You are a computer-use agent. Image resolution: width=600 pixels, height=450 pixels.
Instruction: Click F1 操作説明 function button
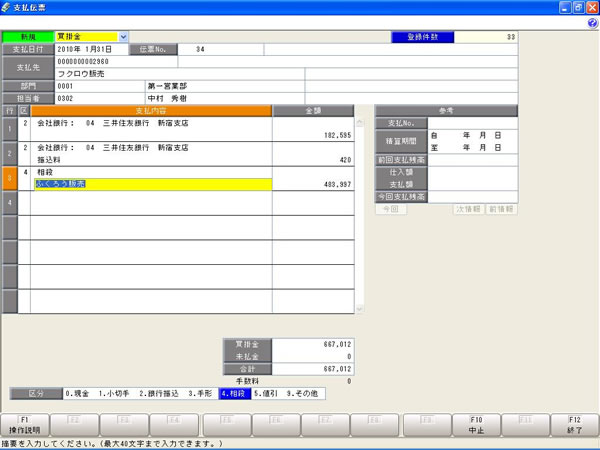click(x=25, y=425)
